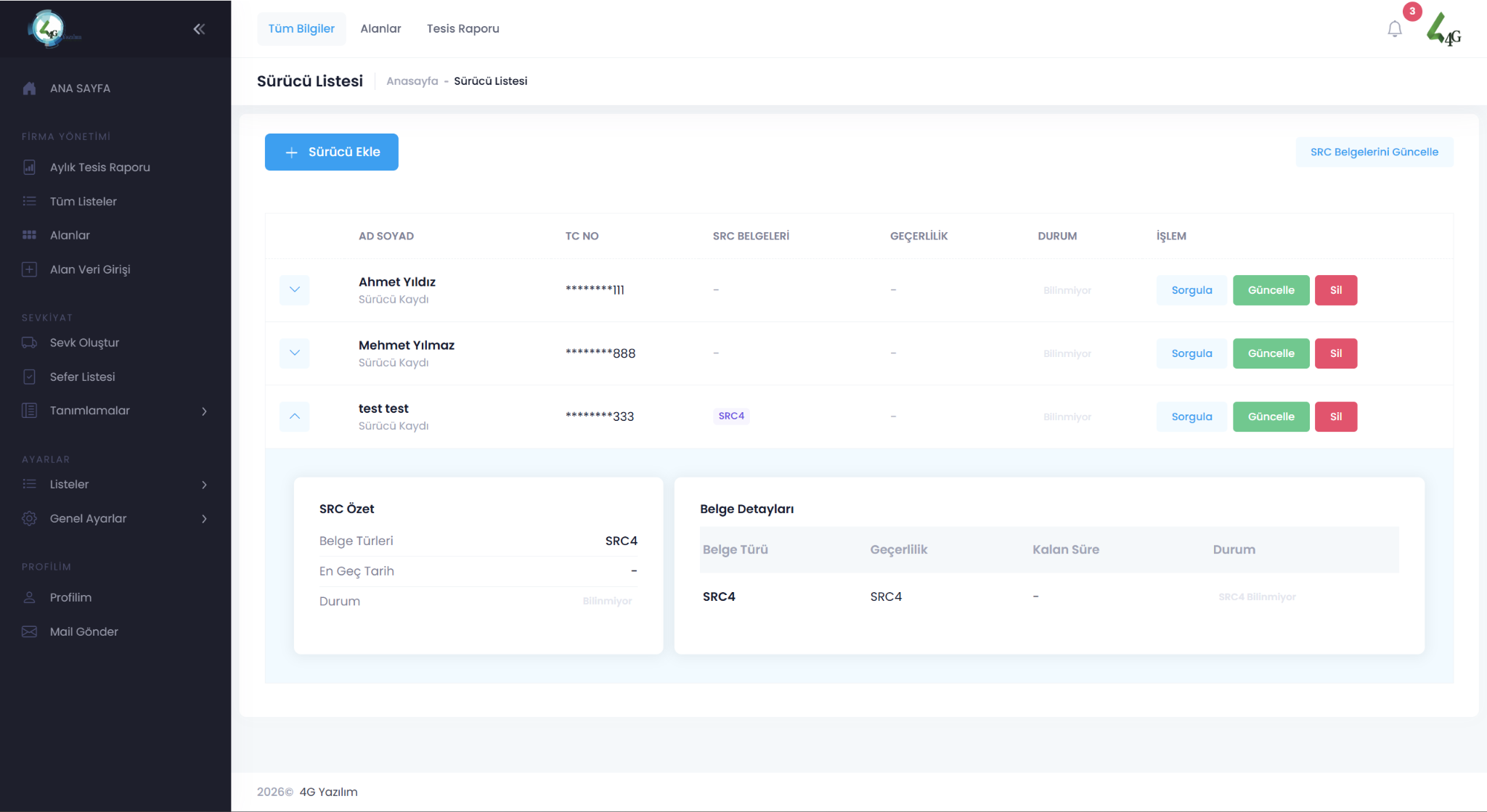The image size is (1487, 812).
Task: Click Güncelle for Mehmet Yılmaz
Action: click(1271, 353)
